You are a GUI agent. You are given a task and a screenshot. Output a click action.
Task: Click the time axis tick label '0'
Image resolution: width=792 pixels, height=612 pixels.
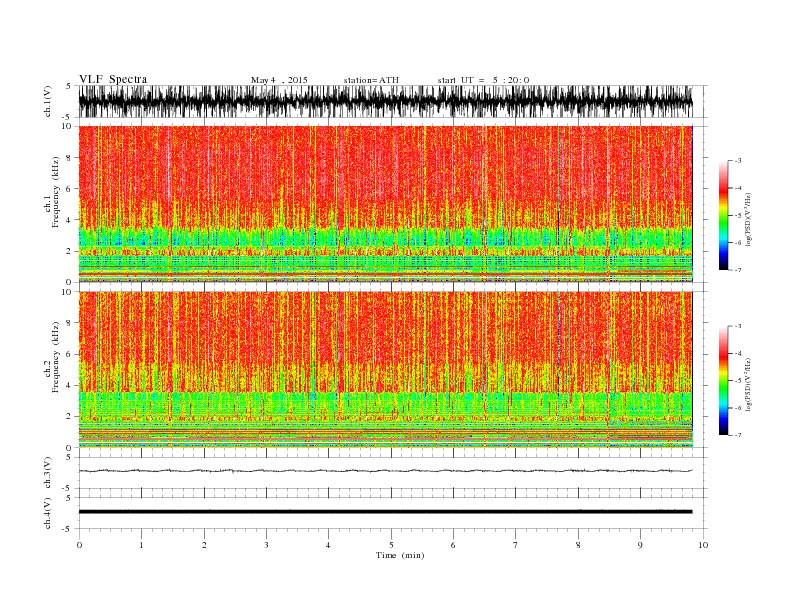tap(79, 545)
